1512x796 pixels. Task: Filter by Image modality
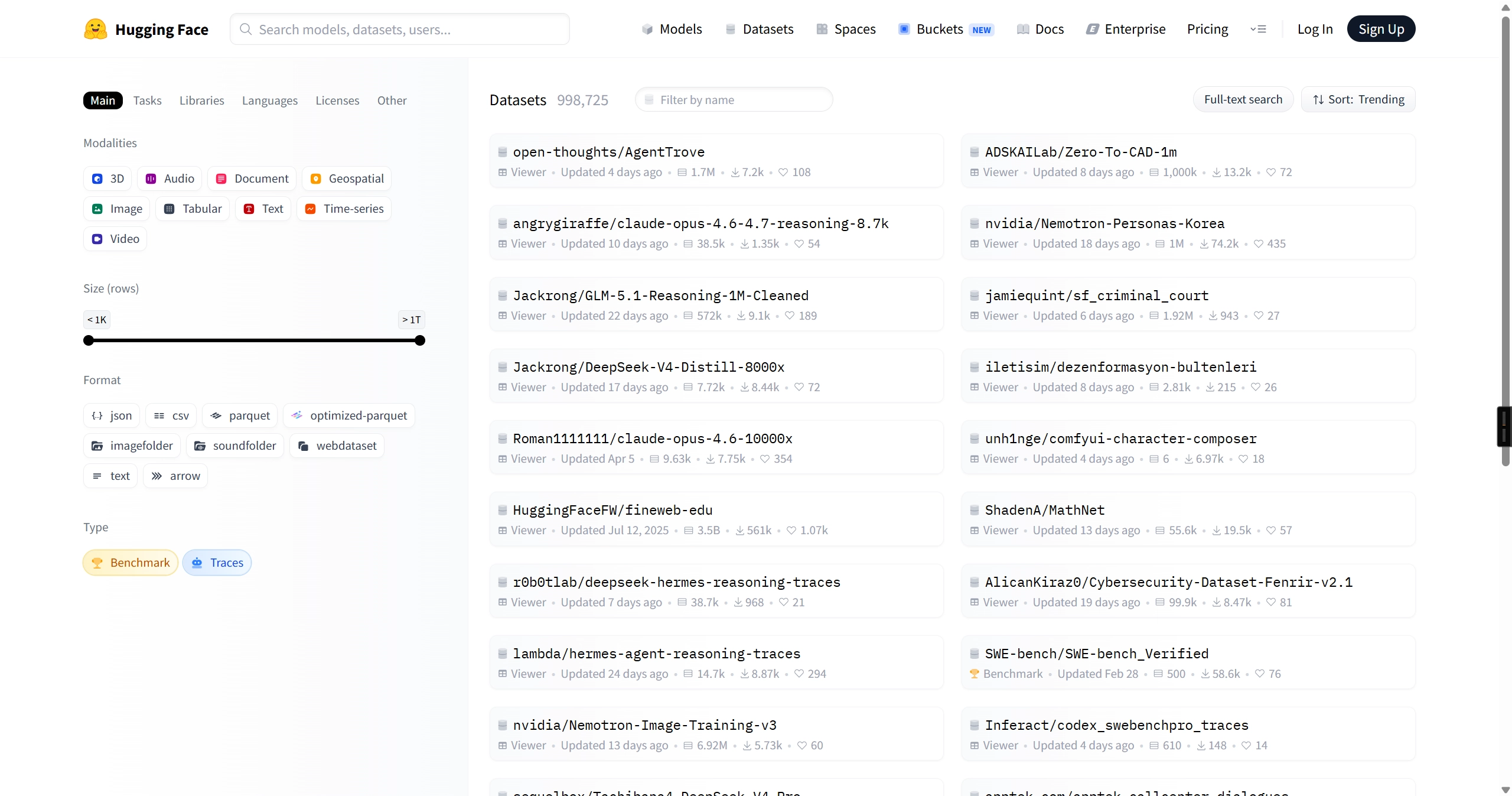116,209
